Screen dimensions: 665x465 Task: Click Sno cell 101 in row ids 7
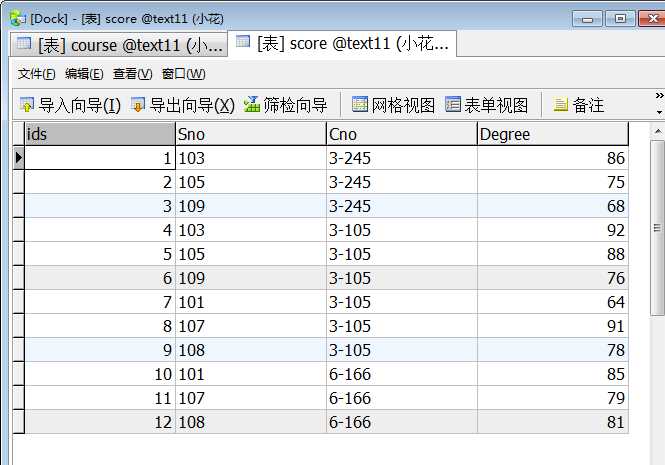[x=251, y=302]
